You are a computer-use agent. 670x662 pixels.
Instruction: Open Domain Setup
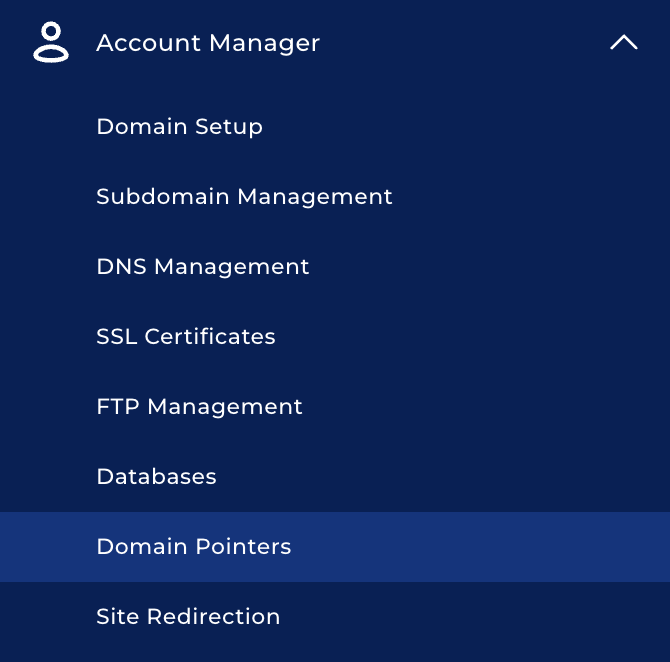click(x=179, y=127)
